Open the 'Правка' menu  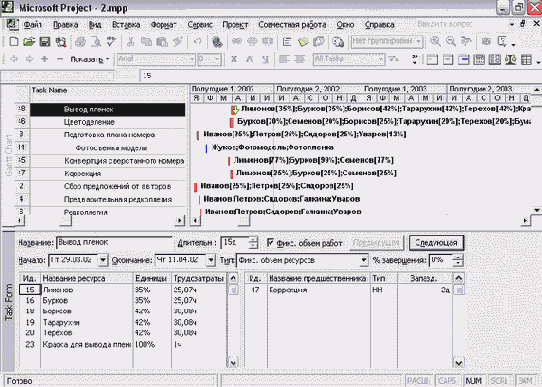pos(66,25)
